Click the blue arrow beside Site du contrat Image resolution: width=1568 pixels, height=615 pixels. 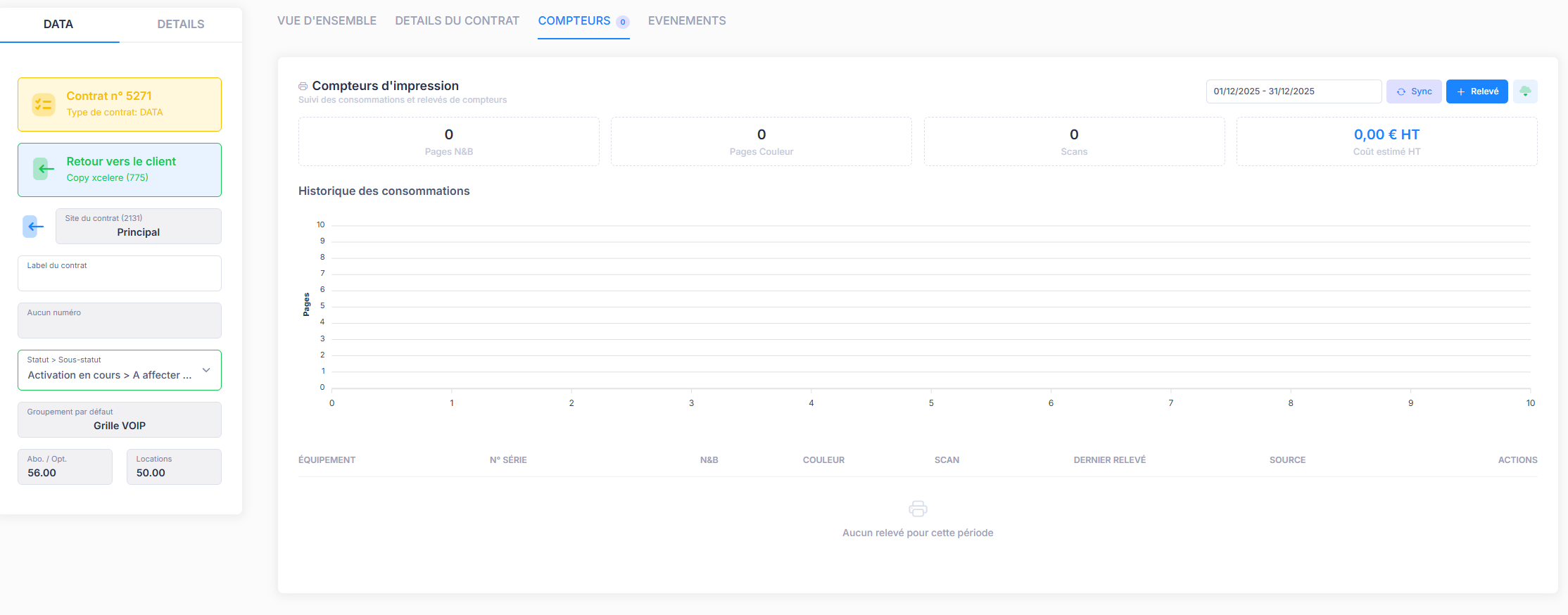pyautogui.click(x=34, y=227)
